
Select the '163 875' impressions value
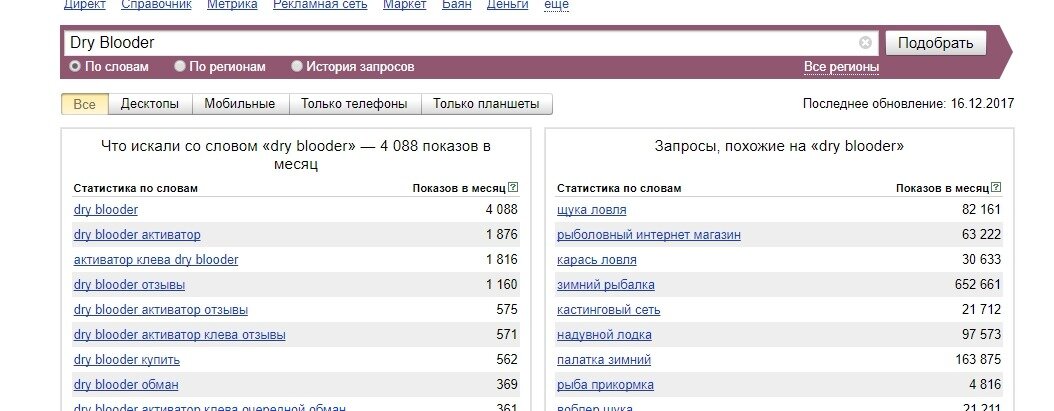[978, 360]
